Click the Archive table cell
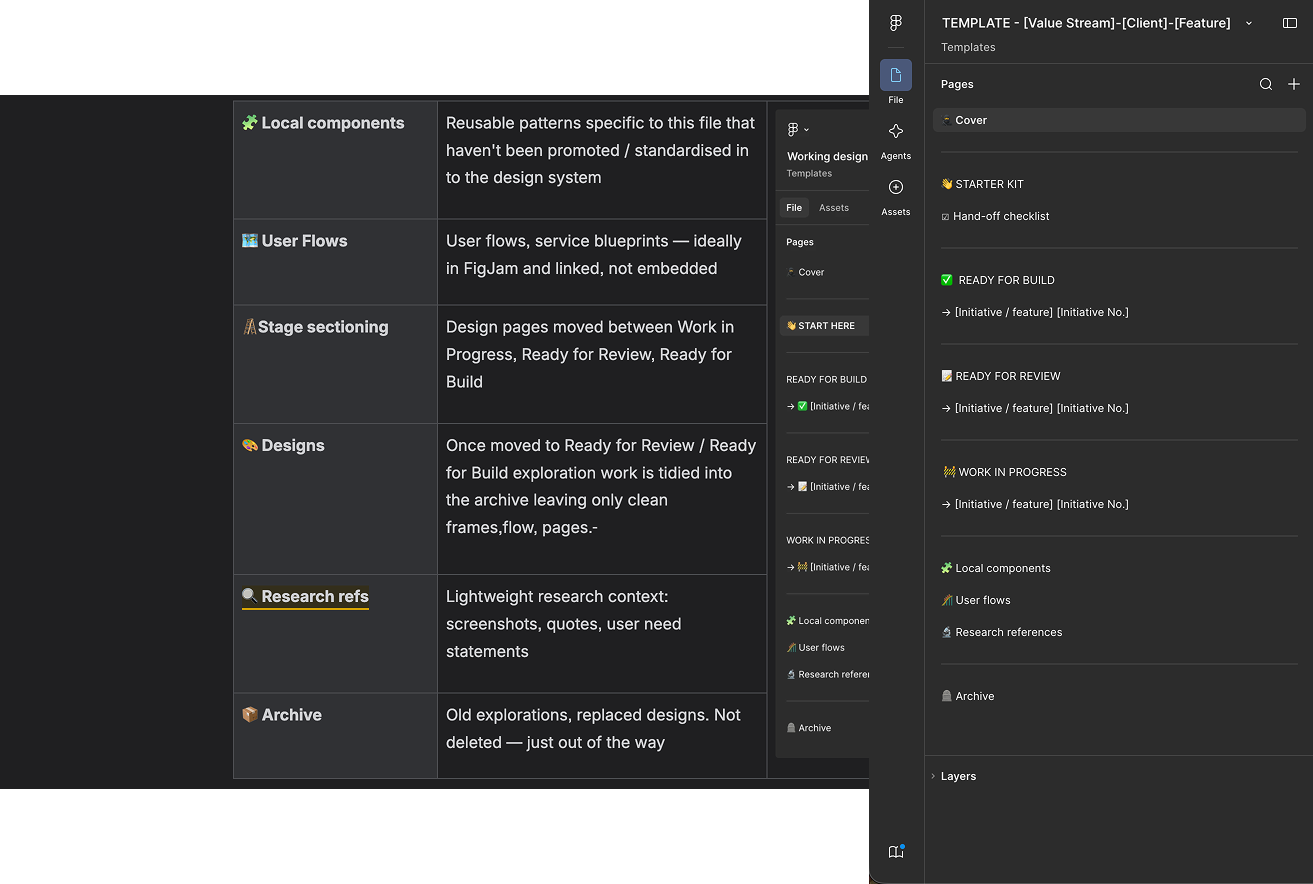Viewport: 1313px width, 884px height. click(x=335, y=736)
